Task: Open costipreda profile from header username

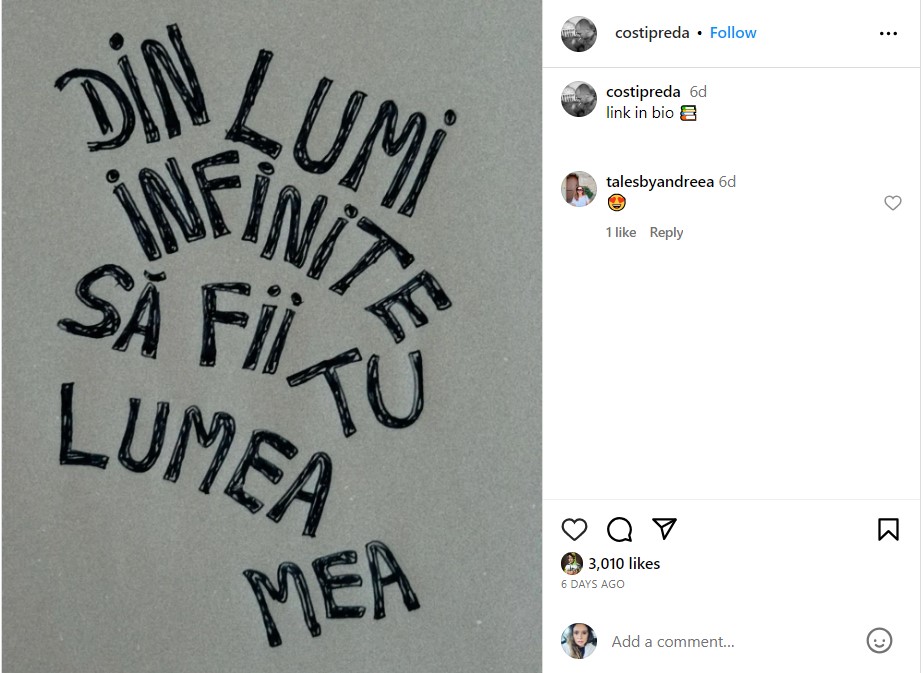Action: pos(652,33)
